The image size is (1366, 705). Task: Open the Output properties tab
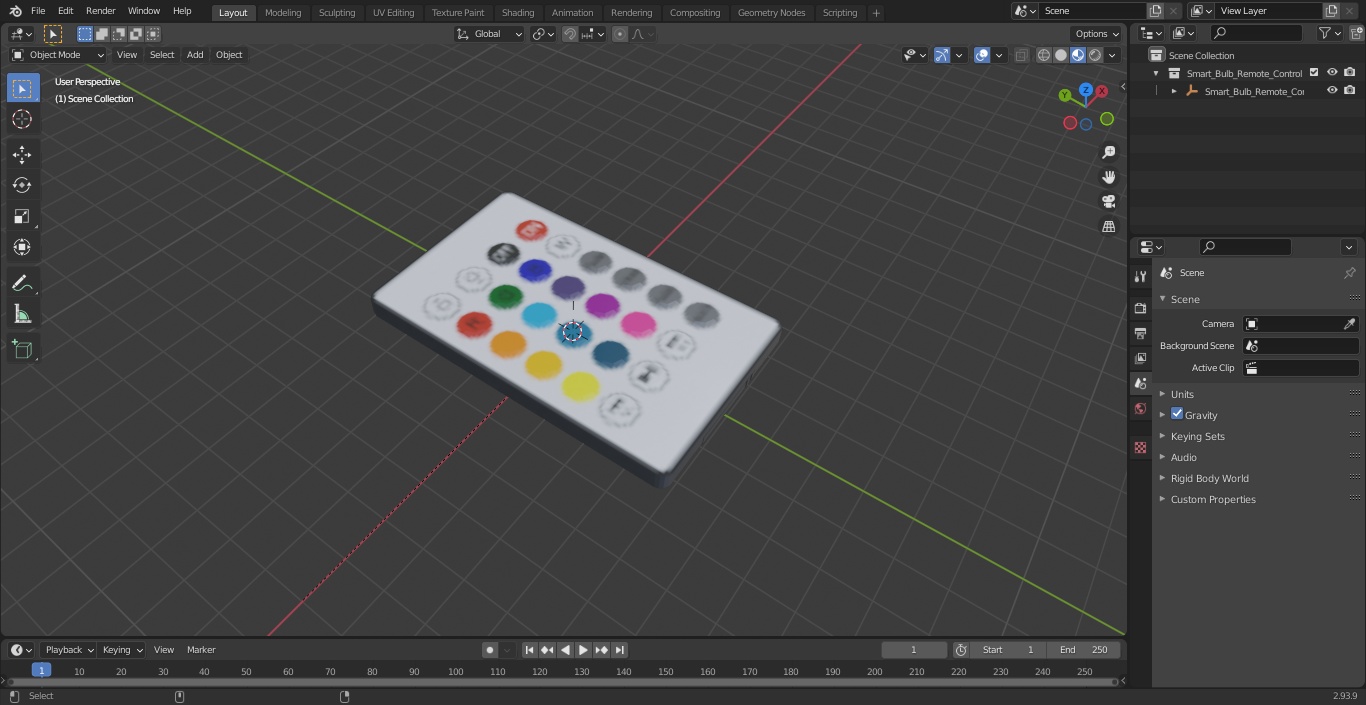1140,333
